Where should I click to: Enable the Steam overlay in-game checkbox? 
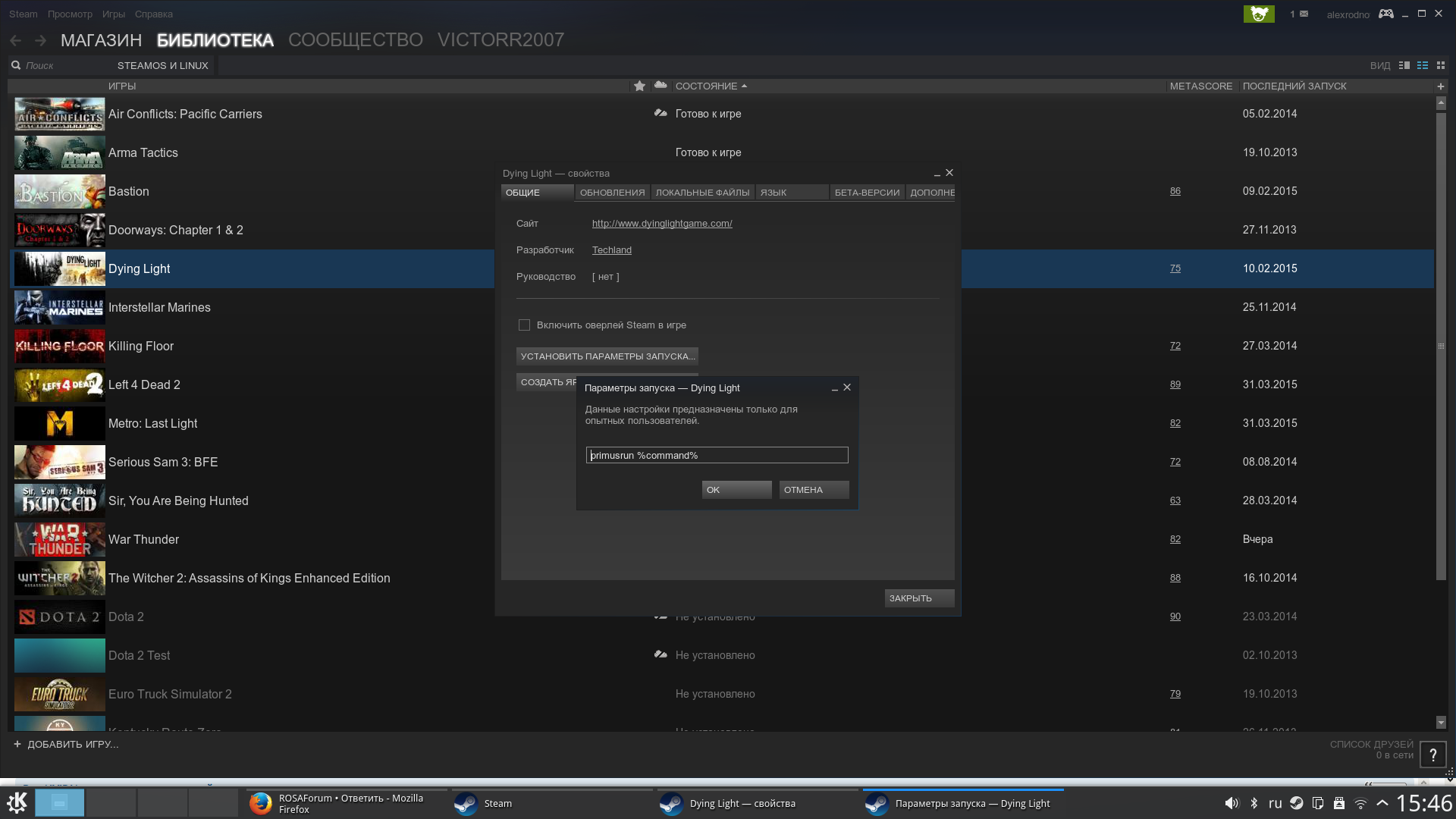(524, 325)
